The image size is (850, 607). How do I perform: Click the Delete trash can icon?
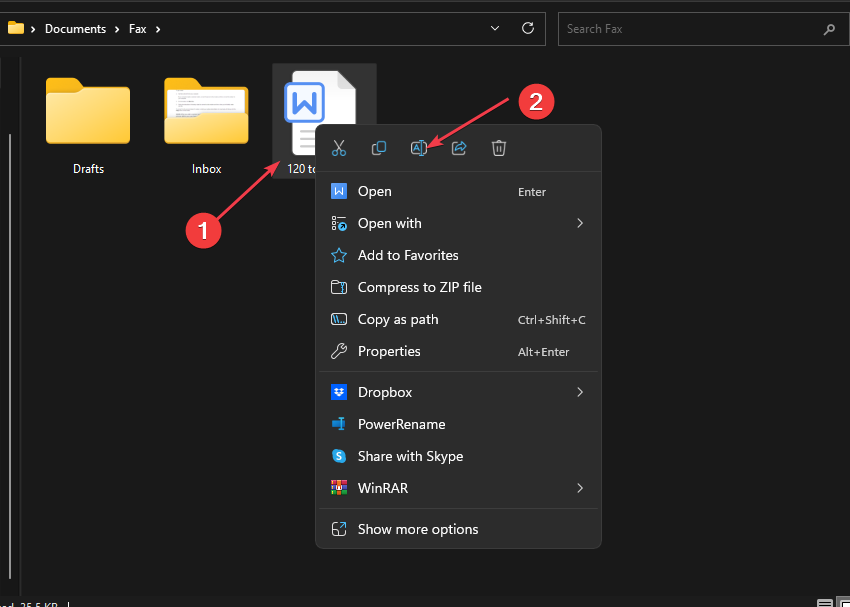499,148
